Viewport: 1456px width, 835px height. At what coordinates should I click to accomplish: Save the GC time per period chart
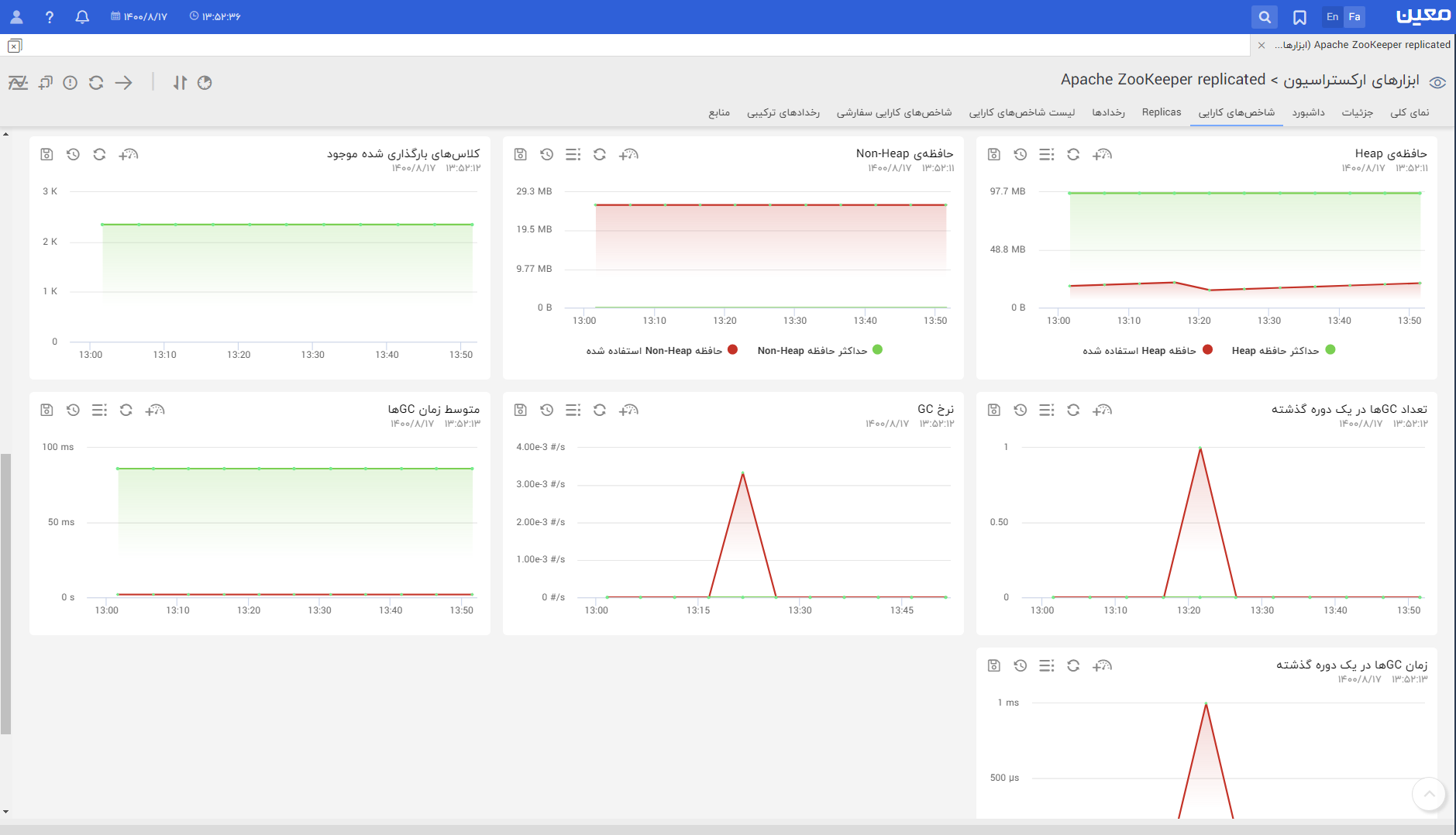click(994, 665)
